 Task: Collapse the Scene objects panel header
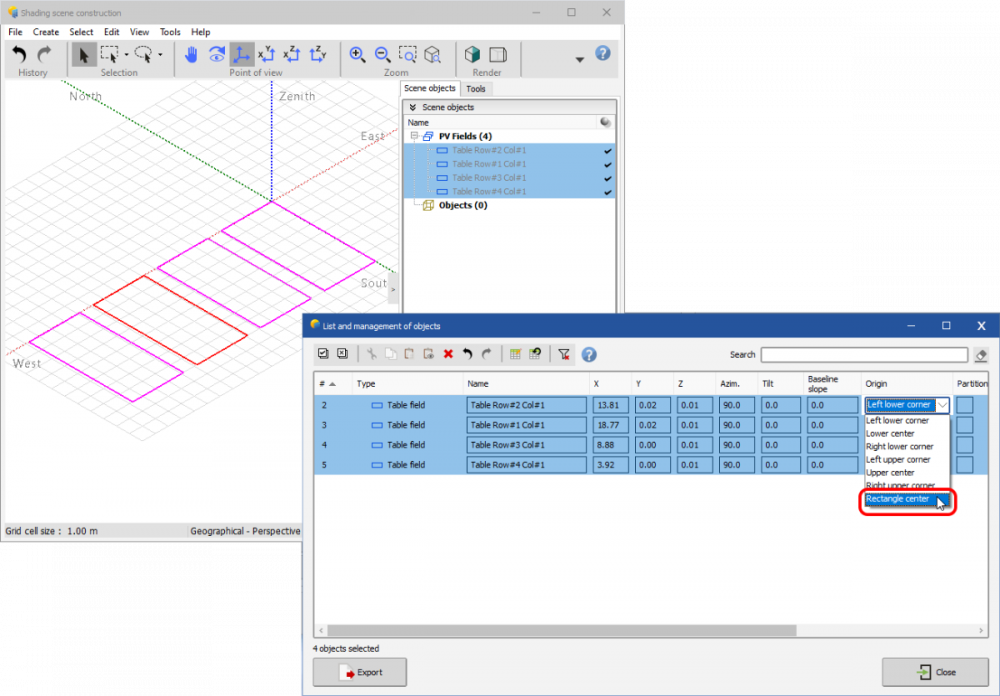tap(412, 107)
